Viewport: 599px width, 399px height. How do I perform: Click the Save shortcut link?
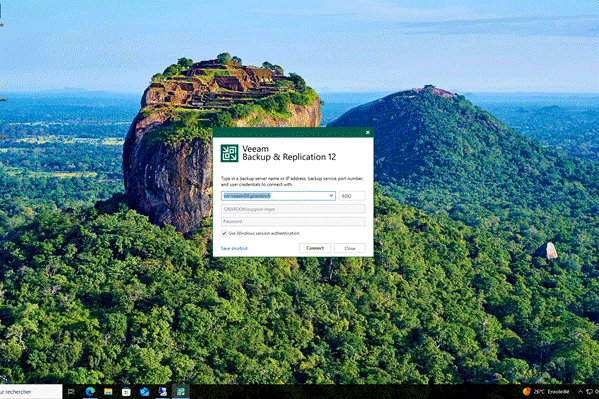coord(234,248)
